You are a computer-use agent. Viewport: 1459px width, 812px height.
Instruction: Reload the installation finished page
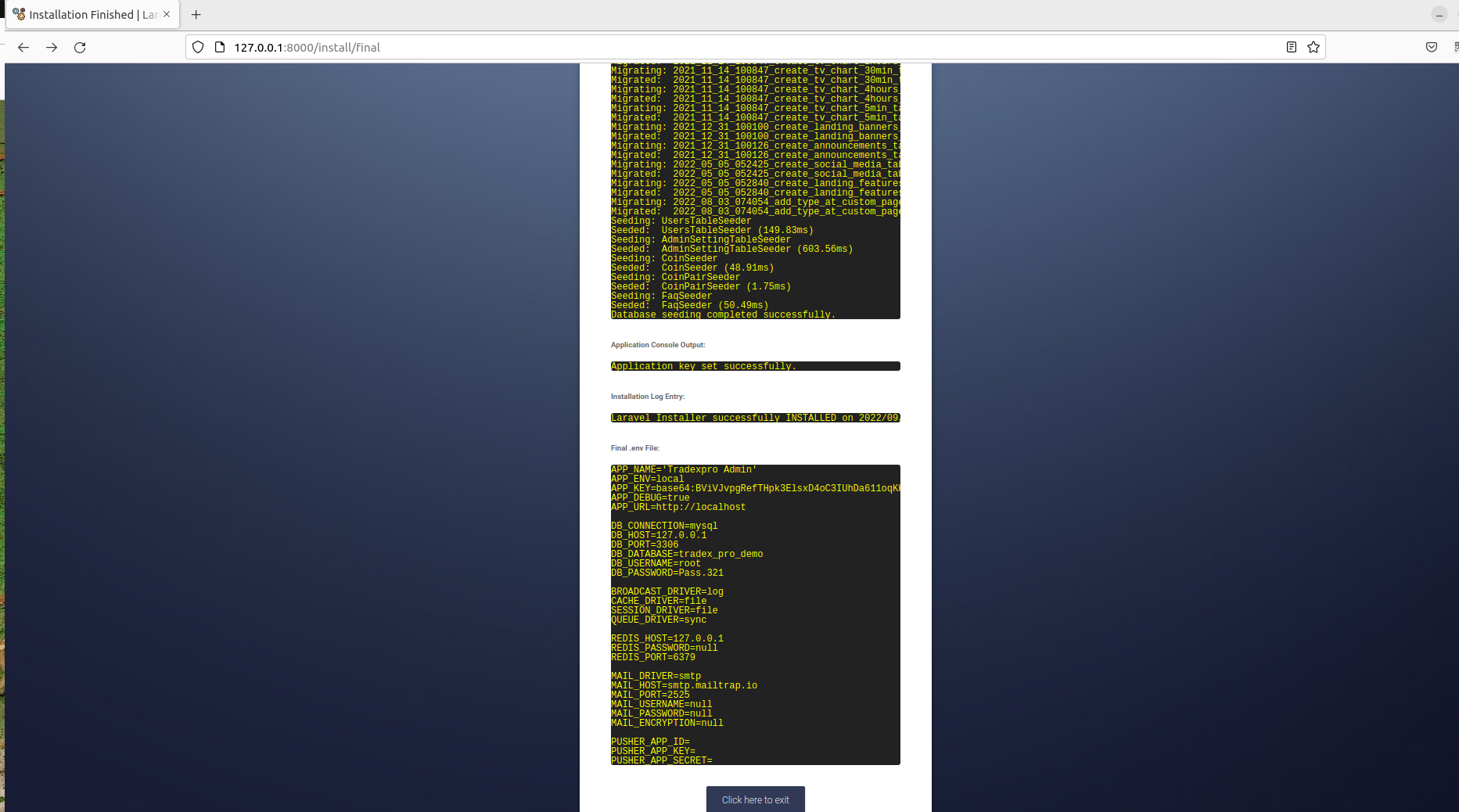coord(80,48)
